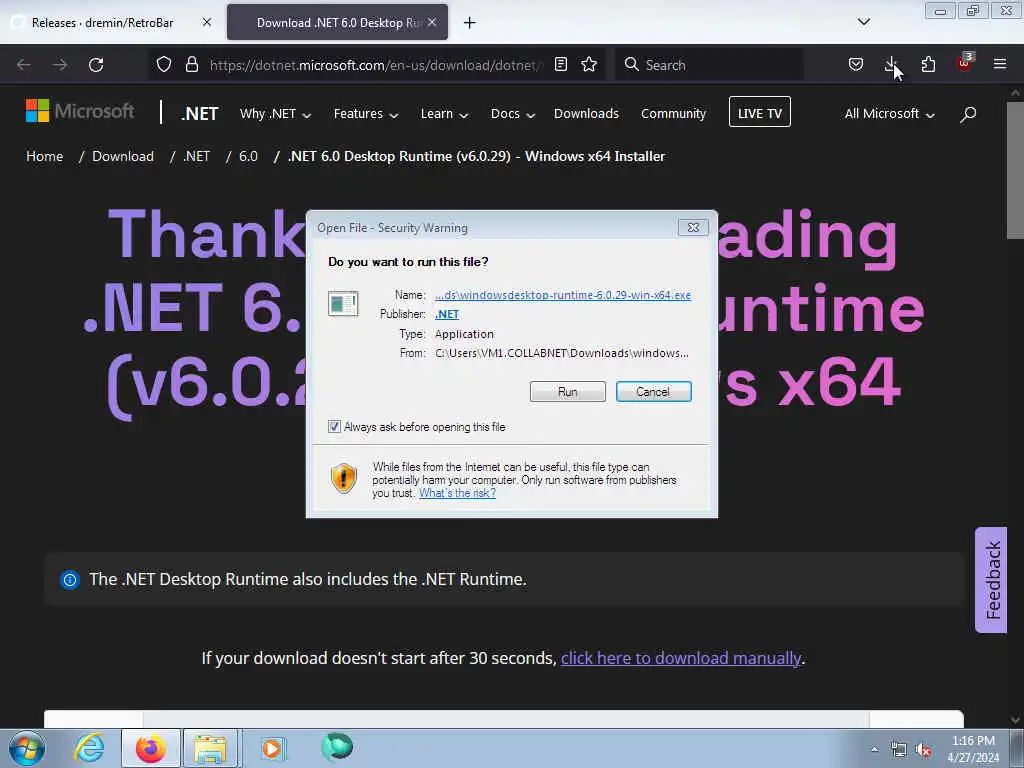Screen dimensions: 1024x768
Task: Click Run in the Security Warning dialog
Action: pyautogui.click(x=568, y=391)
